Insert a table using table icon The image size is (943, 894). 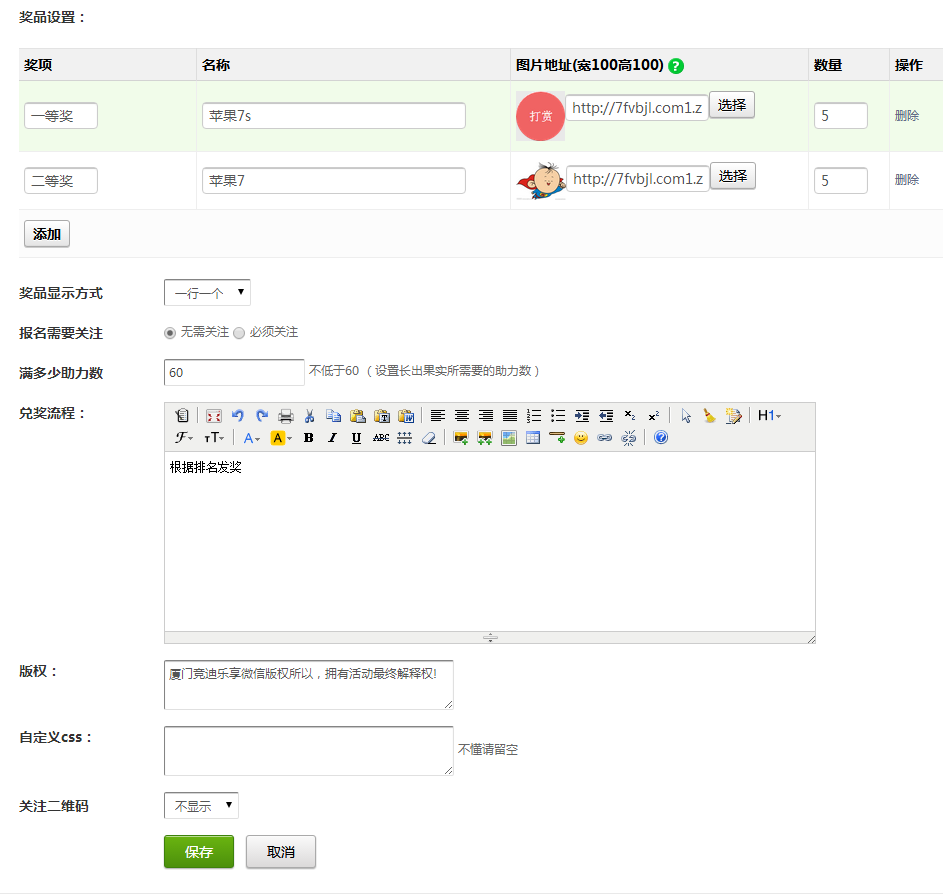(533, 438)
